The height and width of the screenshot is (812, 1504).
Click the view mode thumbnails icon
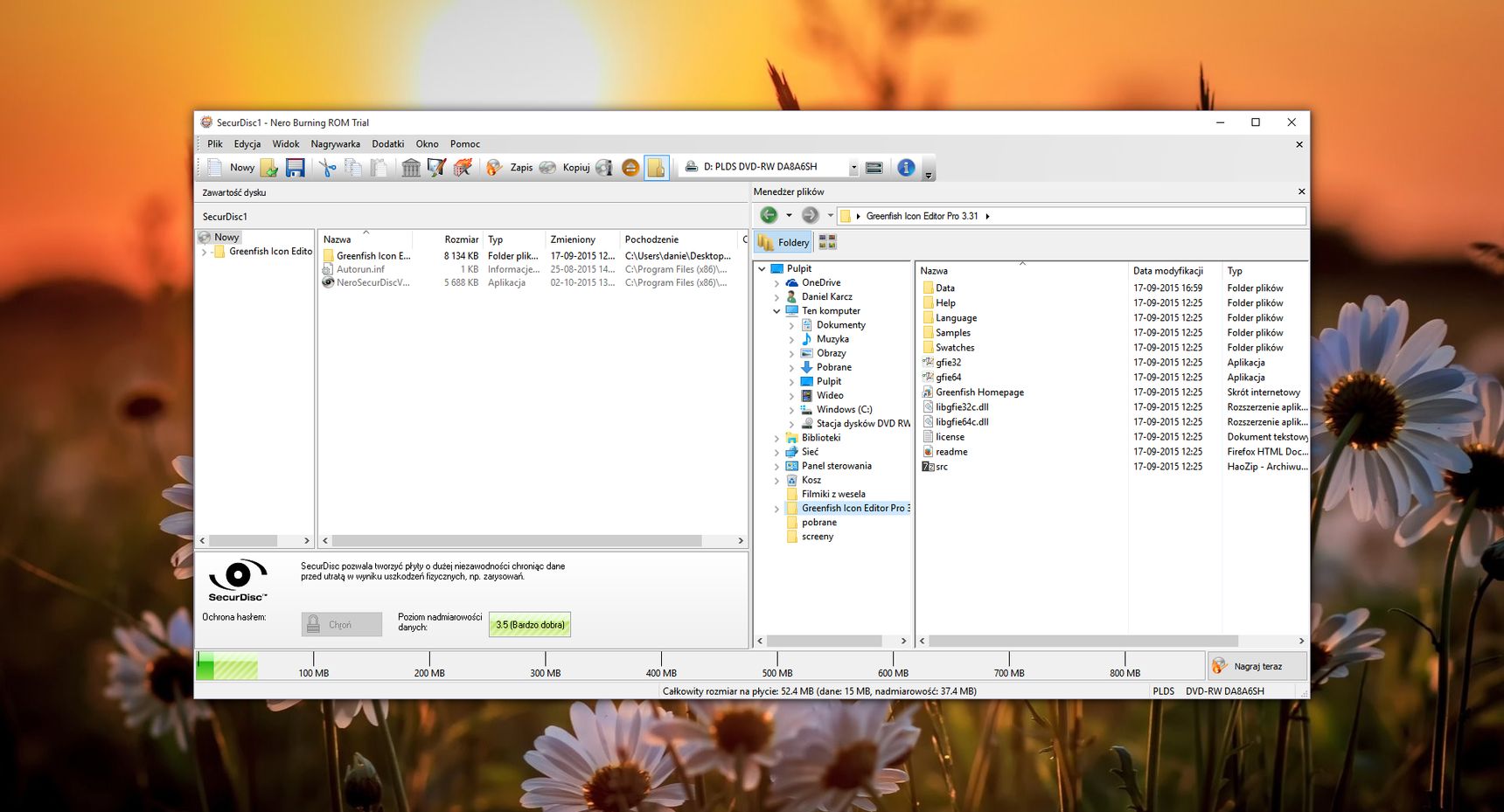827,242
